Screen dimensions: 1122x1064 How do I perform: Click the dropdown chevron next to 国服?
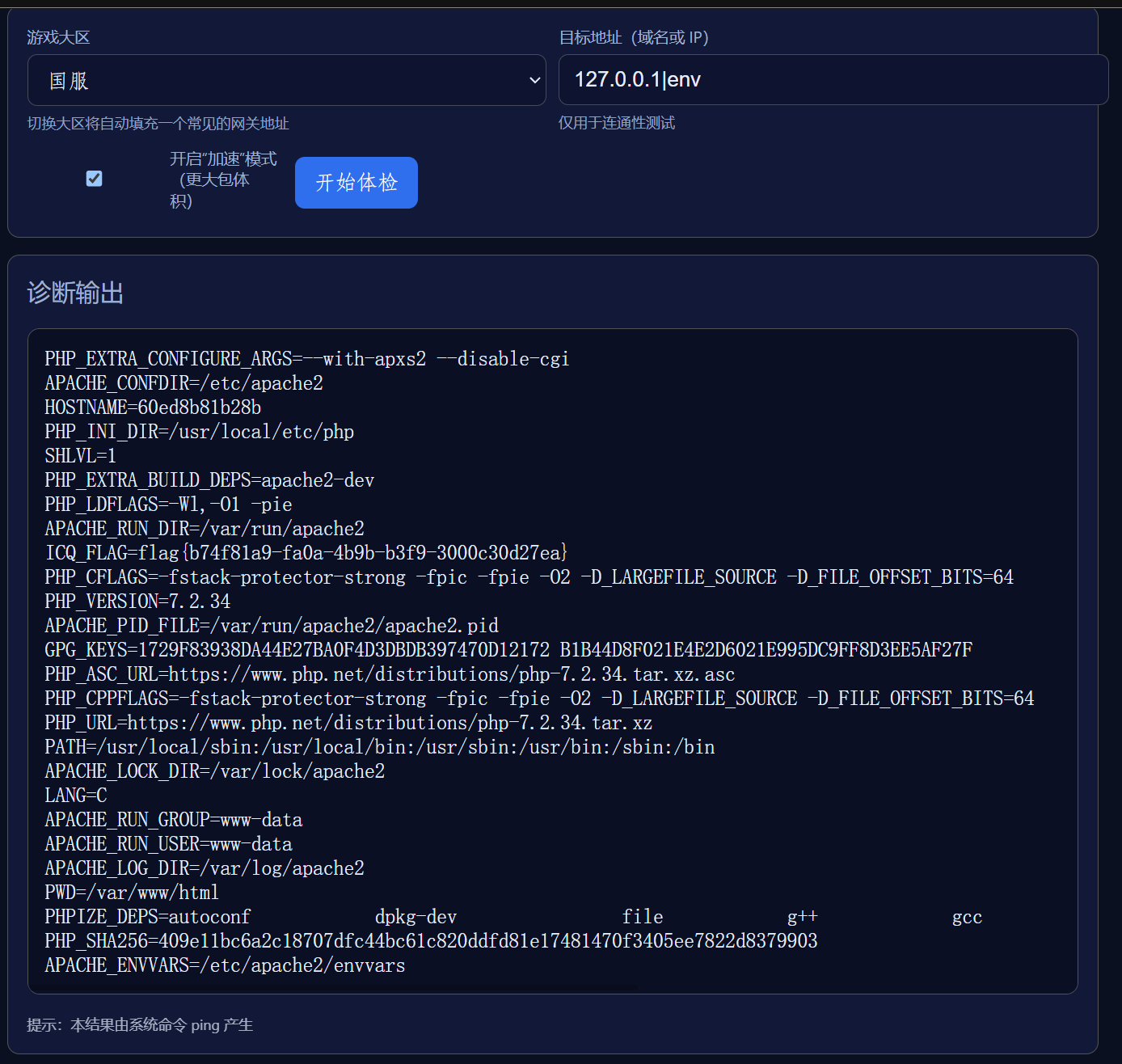coord(534,80)
